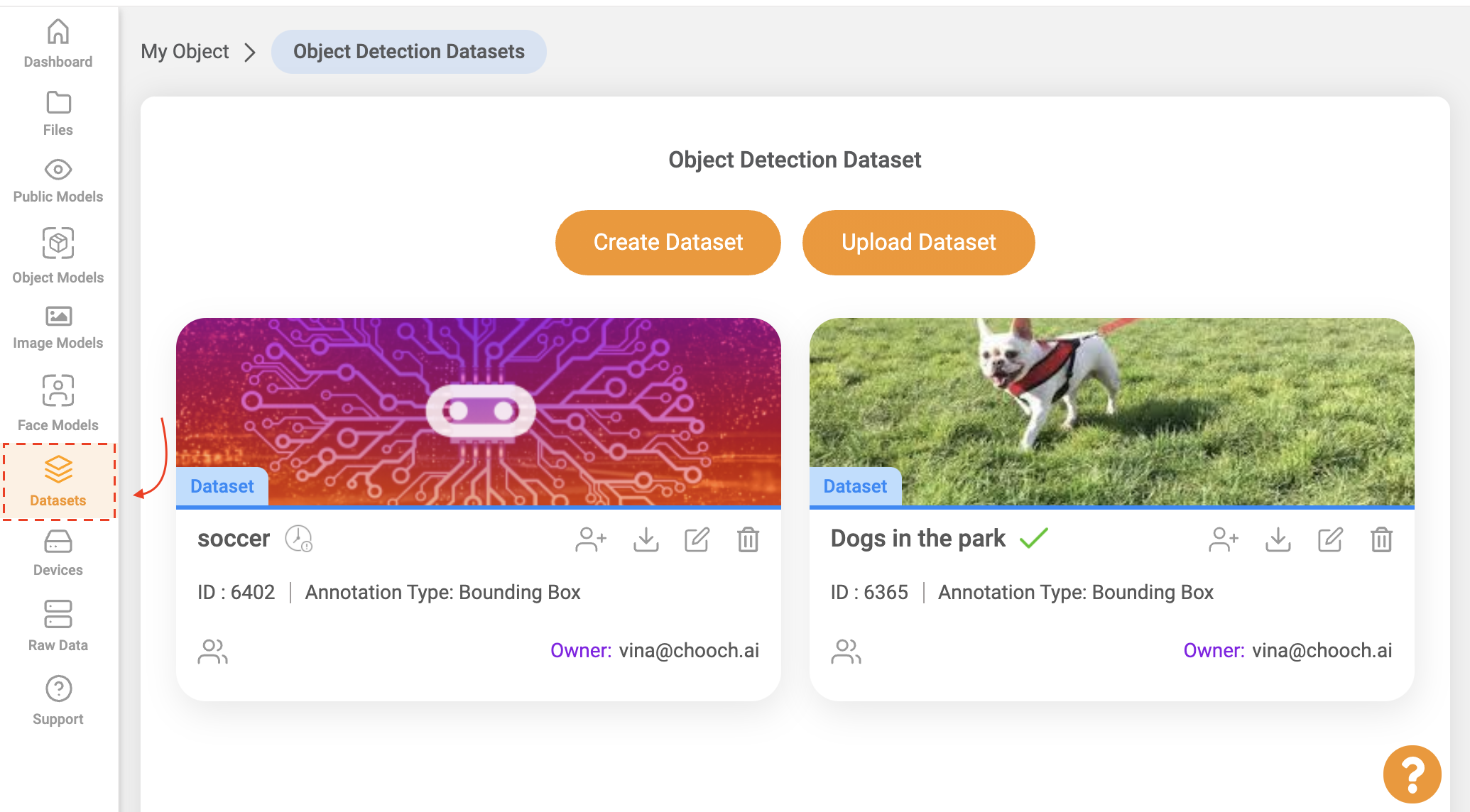The width and height of the screenshot is (1470, 812).
Task: Download the Dogs in the park dataset
Action: (1278, 539)
